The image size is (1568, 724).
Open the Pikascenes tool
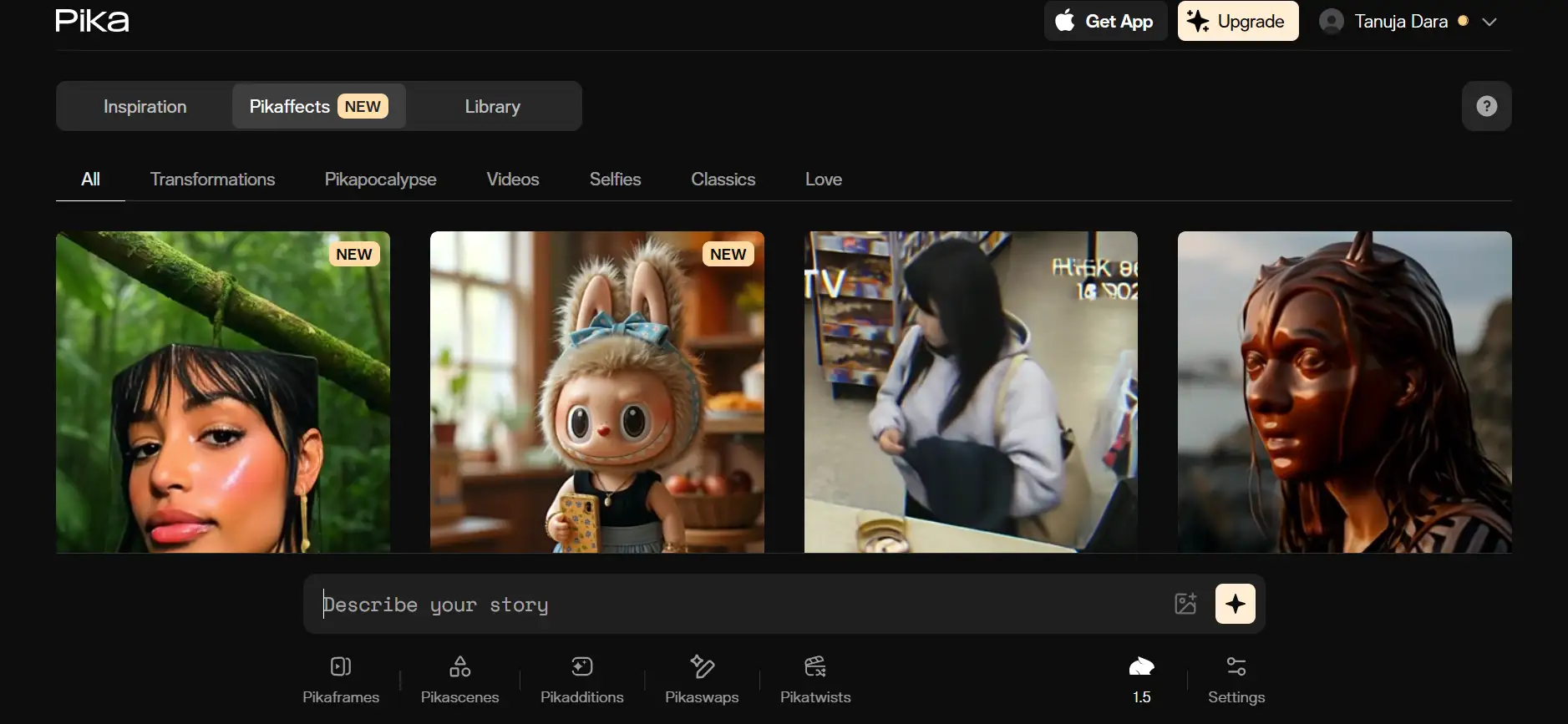pyautogui.click(x=459, y=680)
